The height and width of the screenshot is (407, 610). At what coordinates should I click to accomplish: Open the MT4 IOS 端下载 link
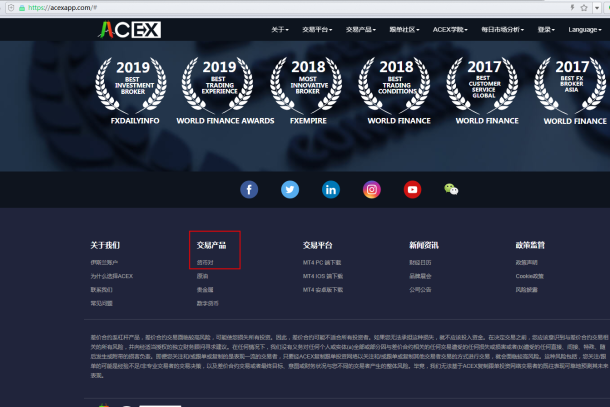click(x=323, y=276)
